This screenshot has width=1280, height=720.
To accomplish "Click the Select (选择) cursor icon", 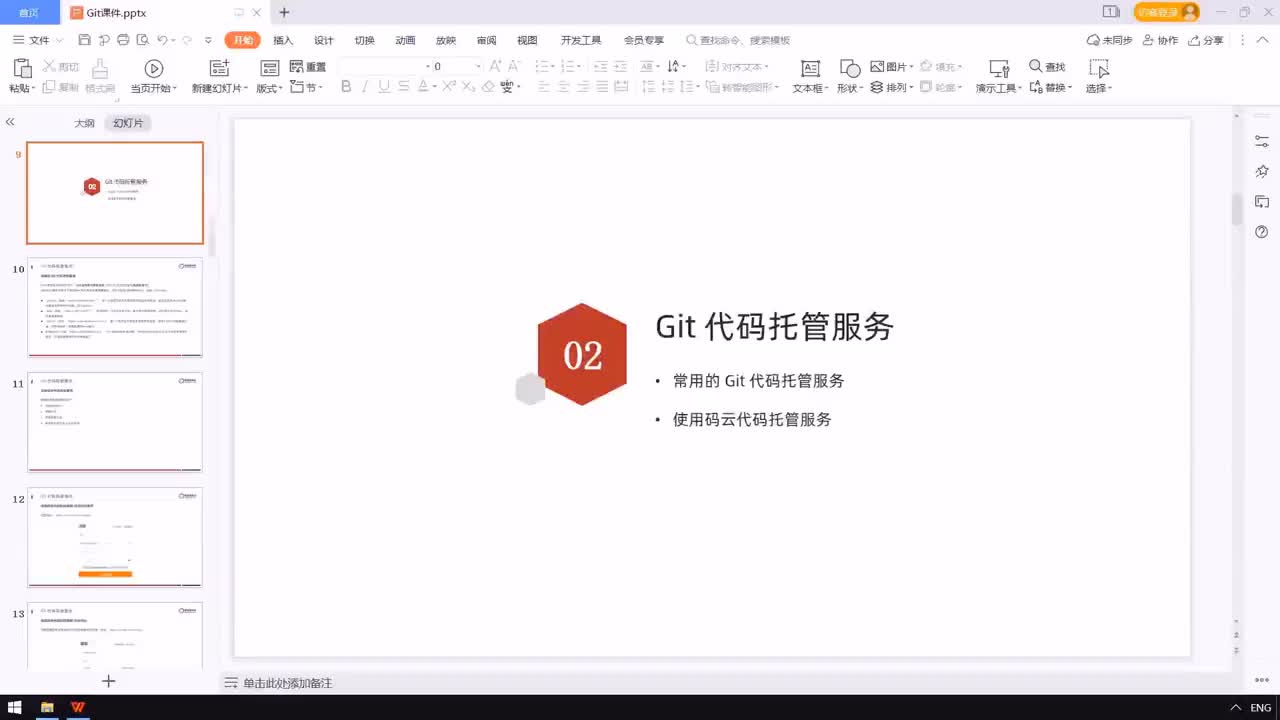I will coord(1099,68).
